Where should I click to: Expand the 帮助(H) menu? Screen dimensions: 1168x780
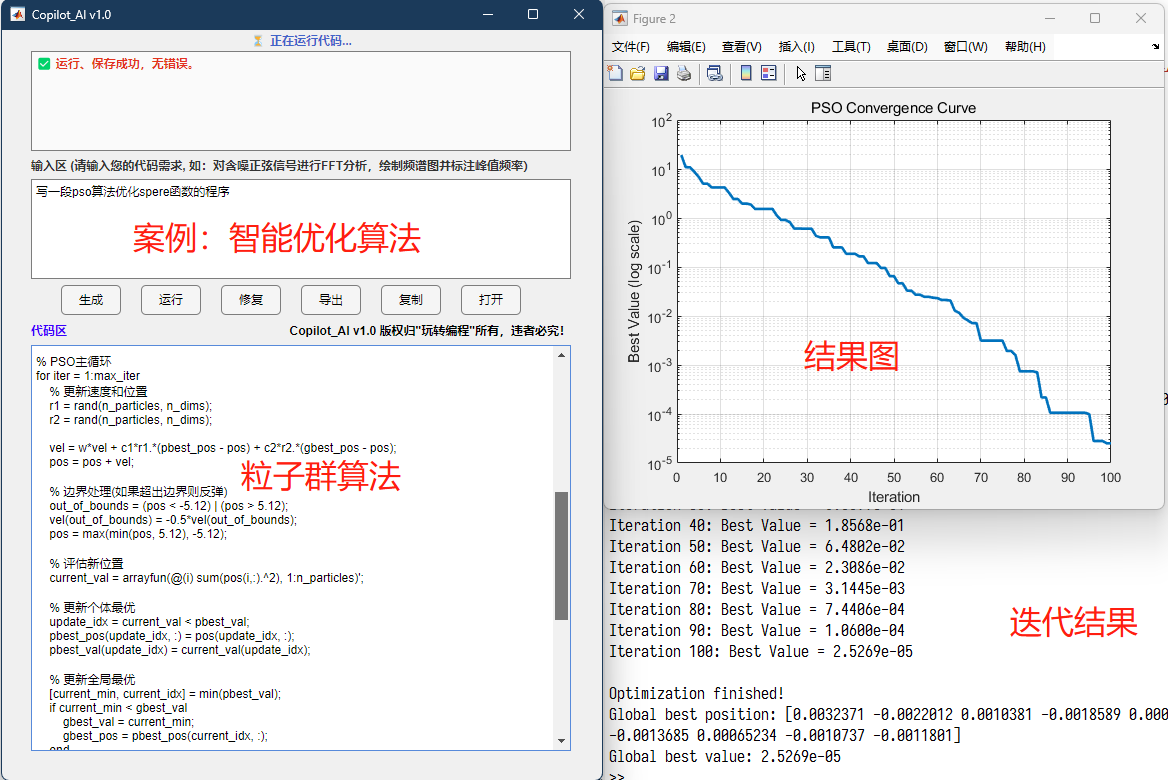[x=1025, y=47]
